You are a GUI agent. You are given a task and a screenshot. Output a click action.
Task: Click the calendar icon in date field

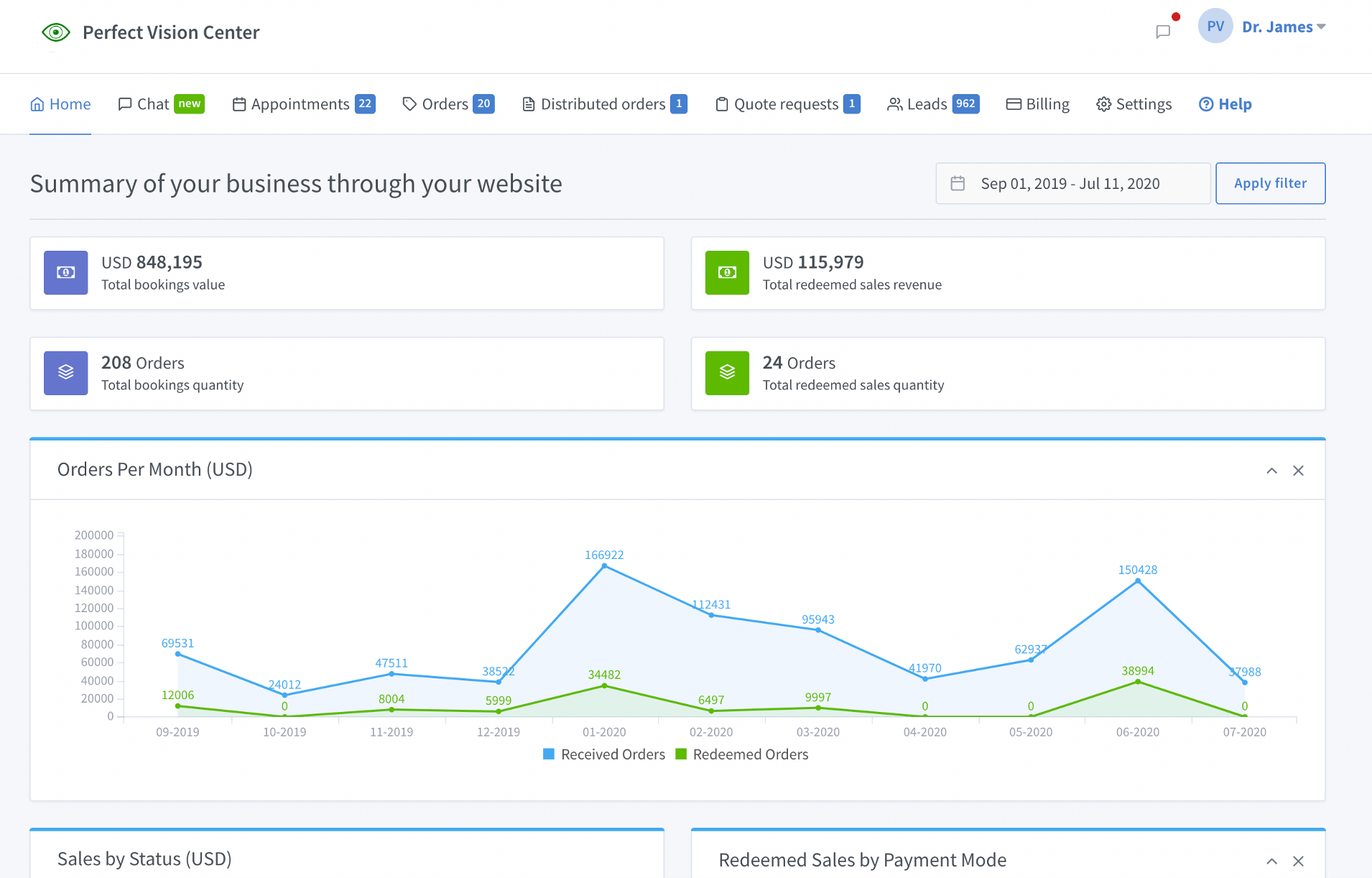[x=958, y=183]
